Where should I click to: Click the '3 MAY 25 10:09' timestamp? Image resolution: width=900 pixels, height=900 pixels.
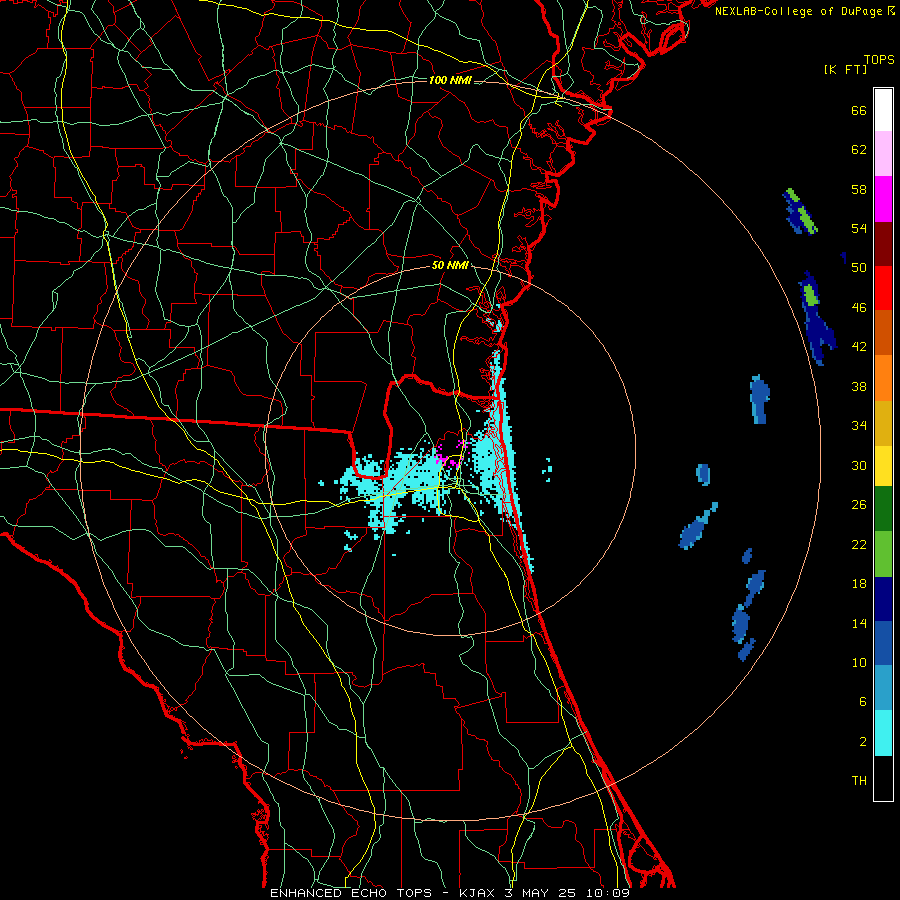point(567,893)
